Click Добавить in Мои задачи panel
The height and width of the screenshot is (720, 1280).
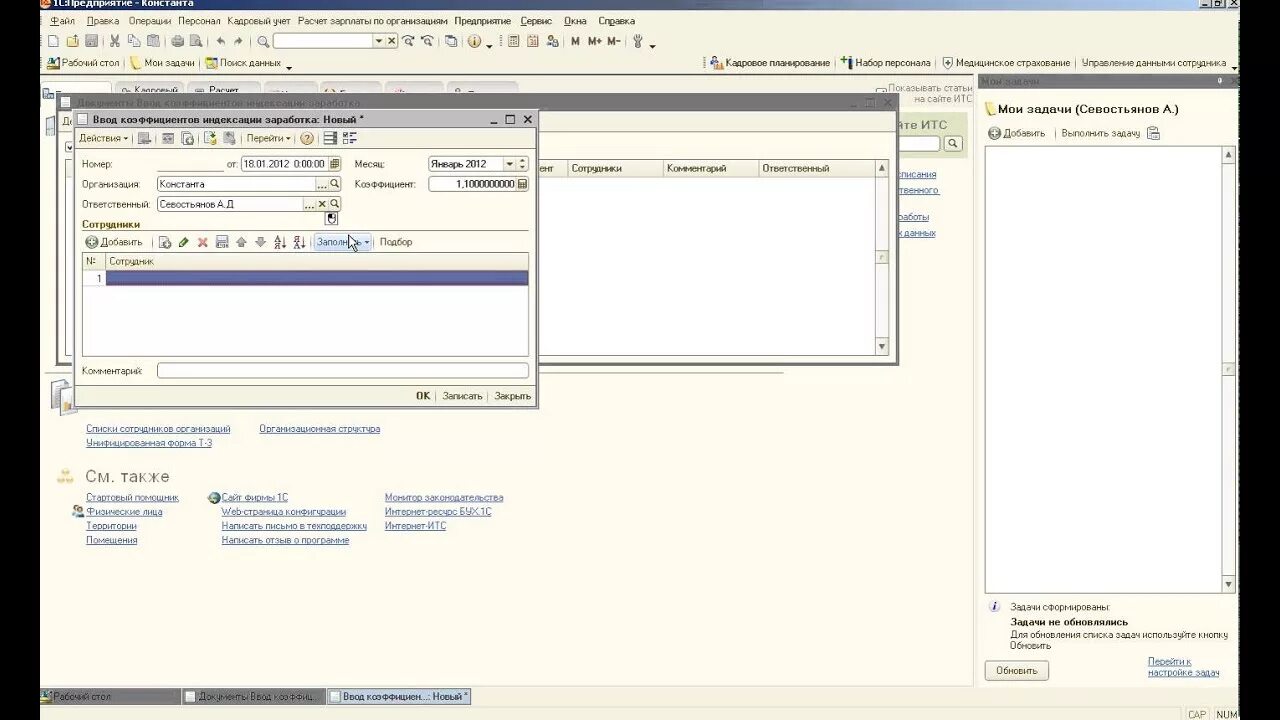pyautogui.click(x=1016, y=133)
